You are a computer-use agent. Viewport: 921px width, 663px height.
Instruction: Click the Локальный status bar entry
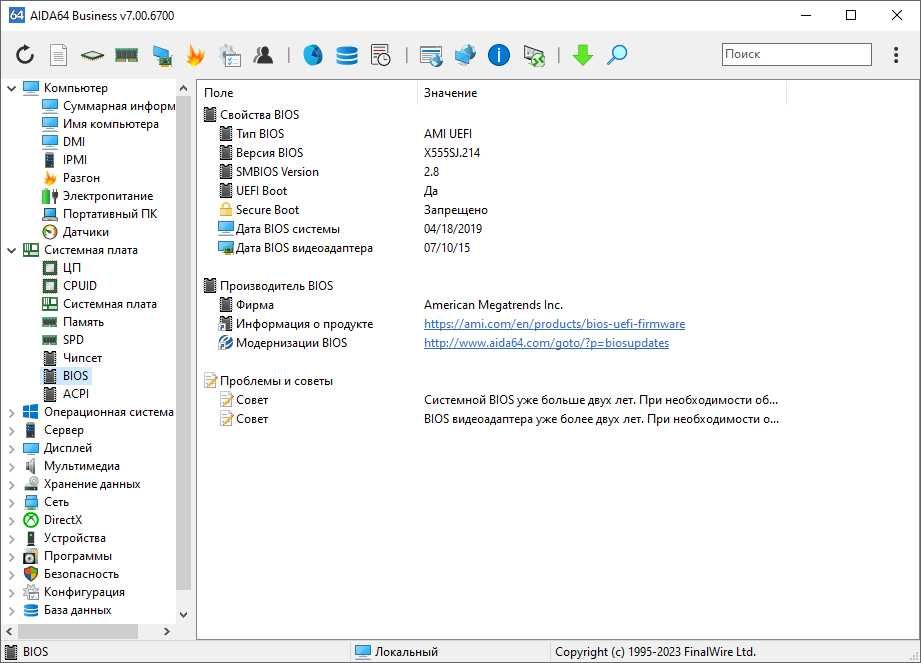click(x=397, y=652)
